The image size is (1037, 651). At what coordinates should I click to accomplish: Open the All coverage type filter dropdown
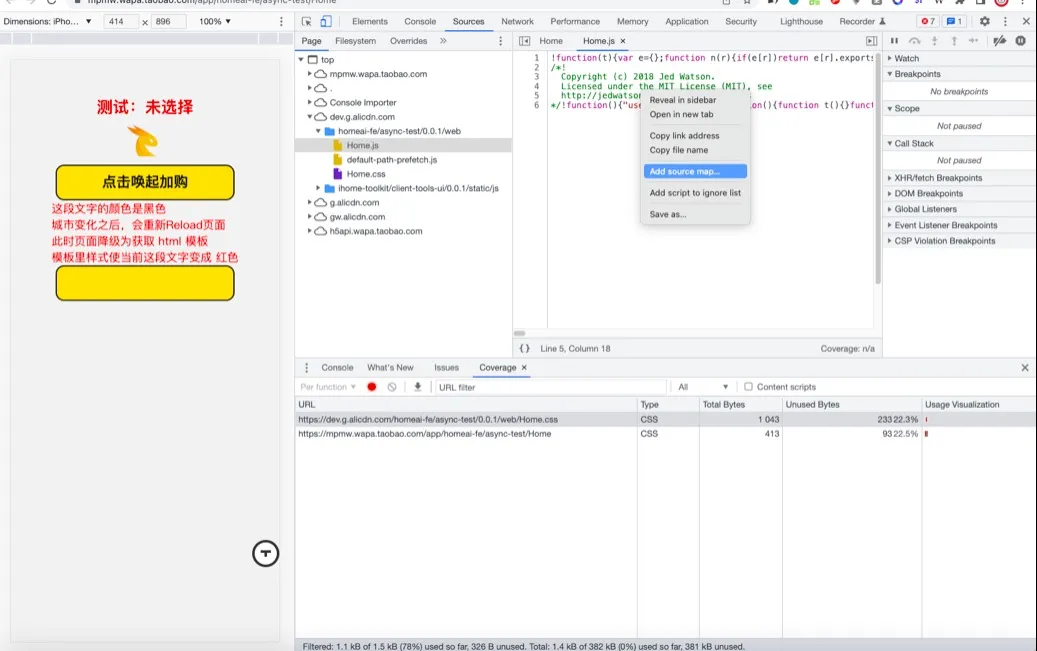pos(702,387)
